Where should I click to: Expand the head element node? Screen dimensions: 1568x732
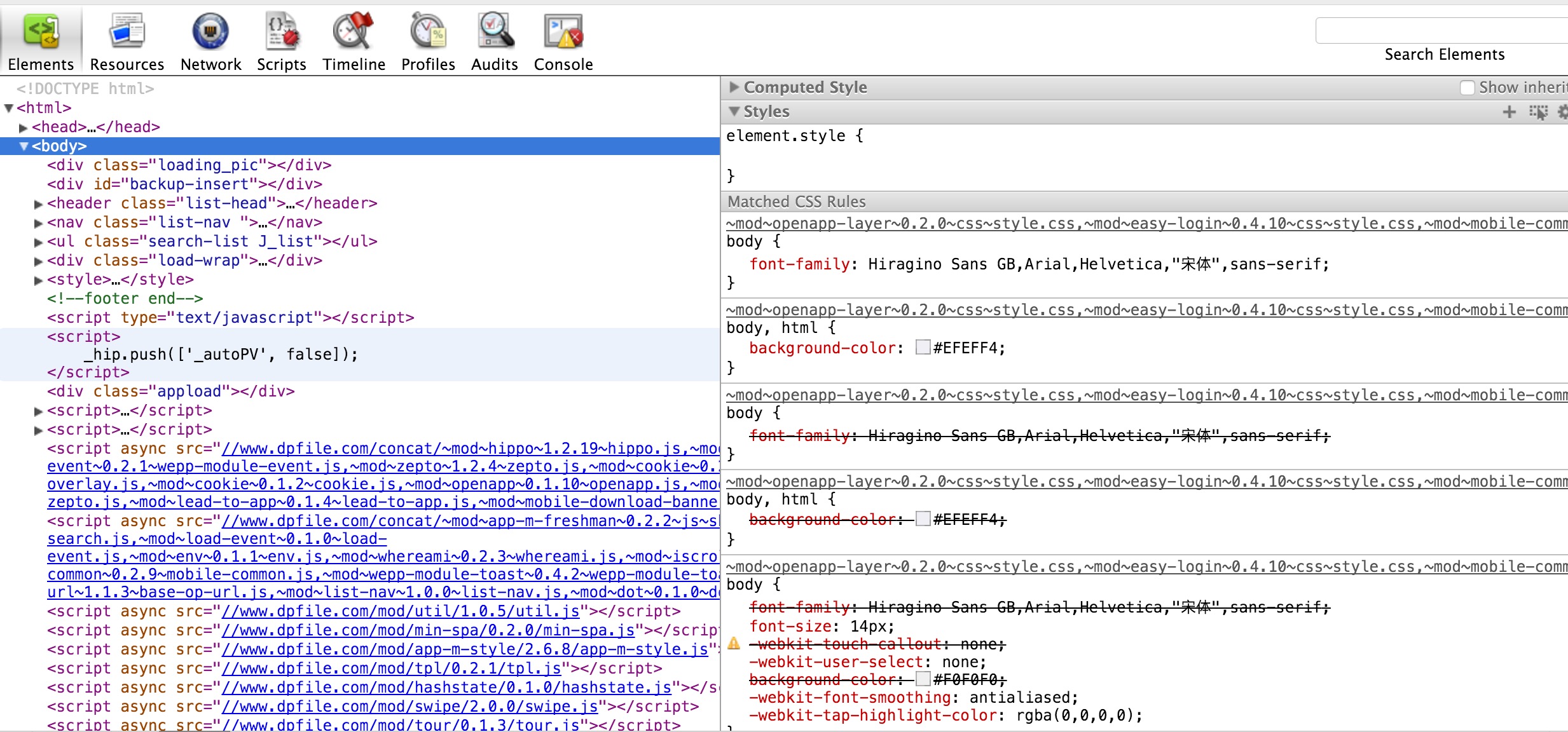24,128
